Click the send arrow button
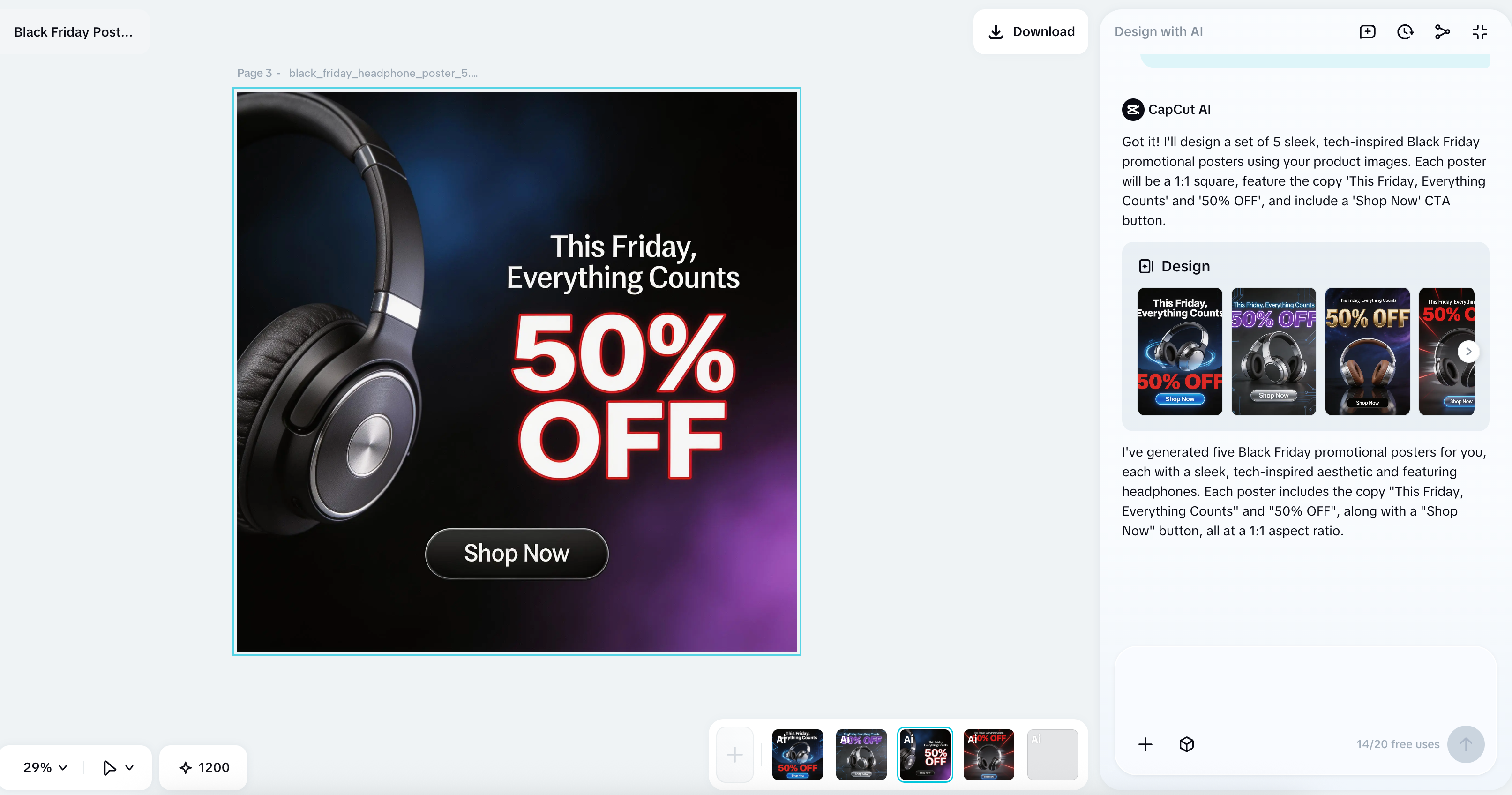Viewport: 1512px width, 795px height. (1466, 744)
